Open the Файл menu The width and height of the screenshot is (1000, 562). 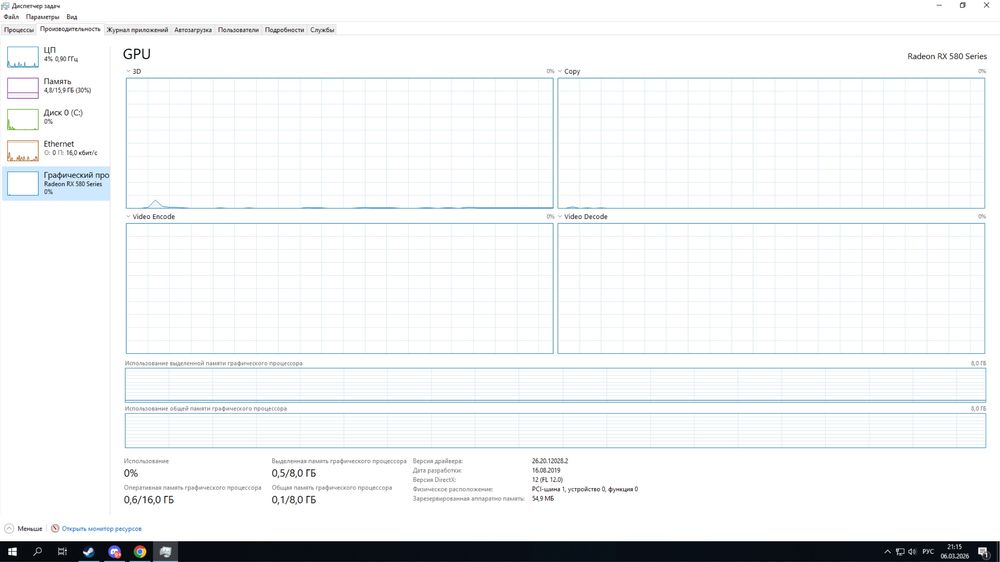(x=11, y=17)
